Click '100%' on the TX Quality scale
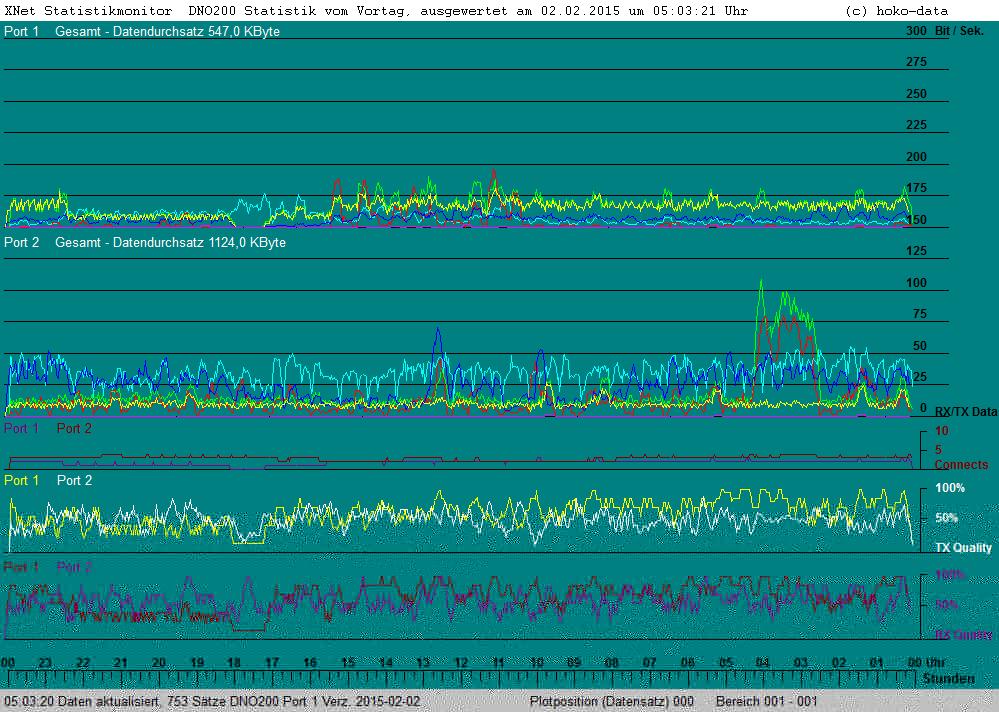This screenshot has width=999, height=712. point(950,488)
